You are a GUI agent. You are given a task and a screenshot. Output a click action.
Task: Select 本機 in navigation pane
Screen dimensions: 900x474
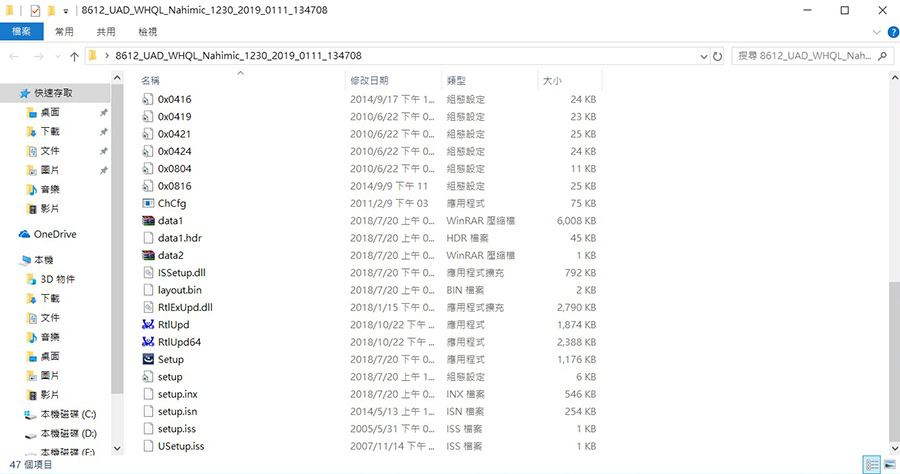44,260
